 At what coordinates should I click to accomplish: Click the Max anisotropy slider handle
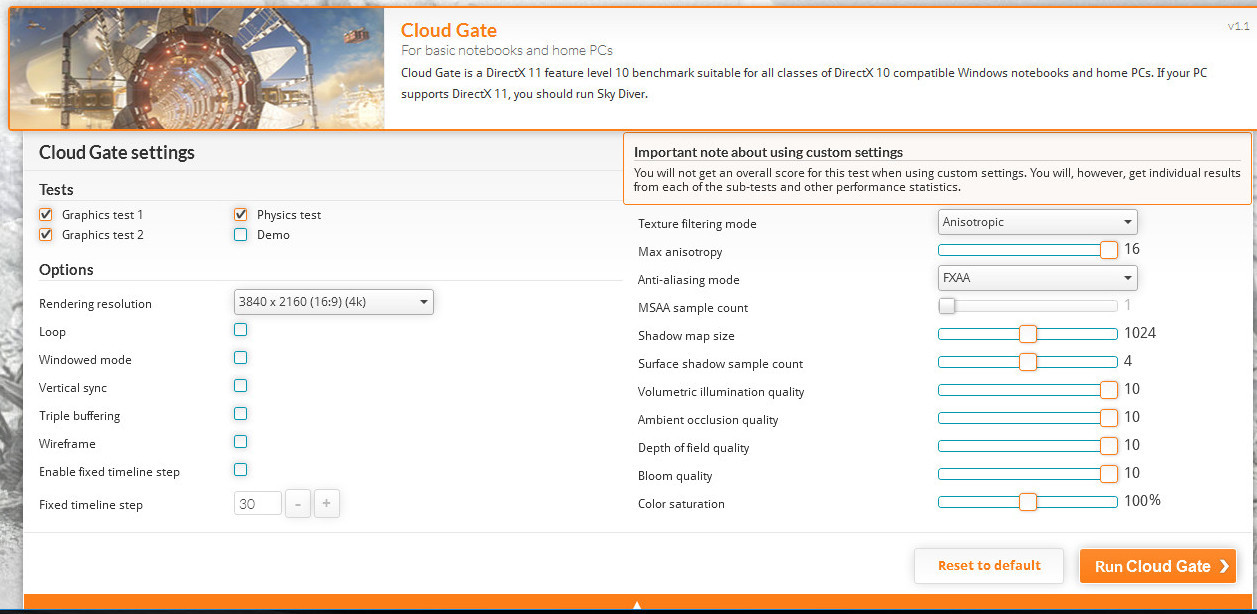click(1108, 250)
